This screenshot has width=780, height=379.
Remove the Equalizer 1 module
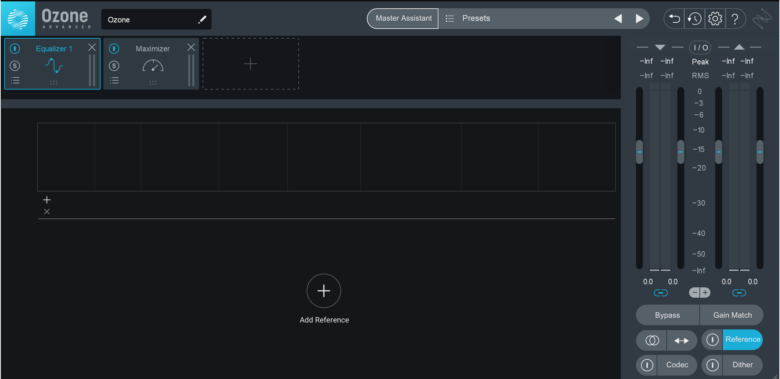coord(92,47)
